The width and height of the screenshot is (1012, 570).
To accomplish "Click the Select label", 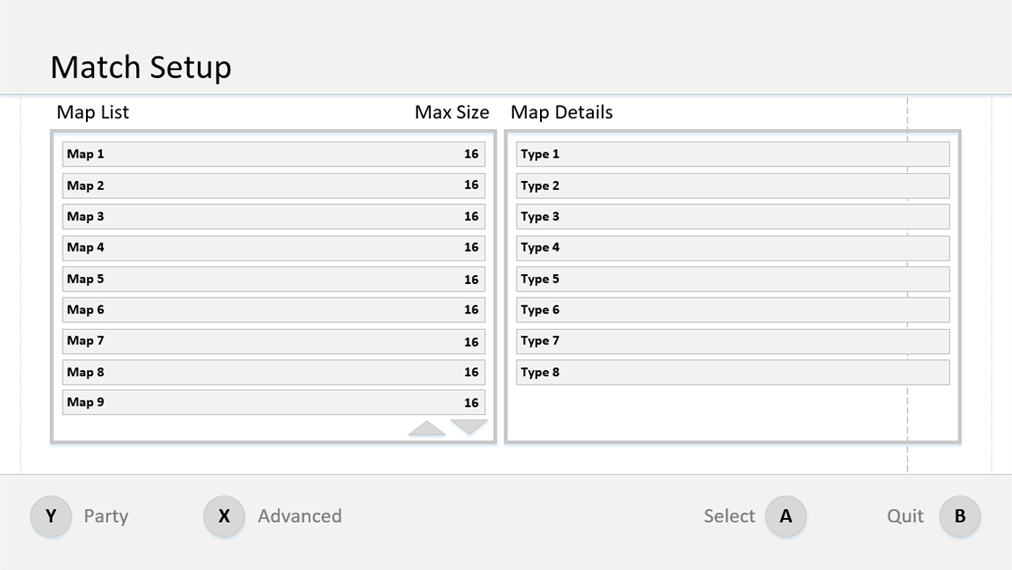I will click(729, 516).
